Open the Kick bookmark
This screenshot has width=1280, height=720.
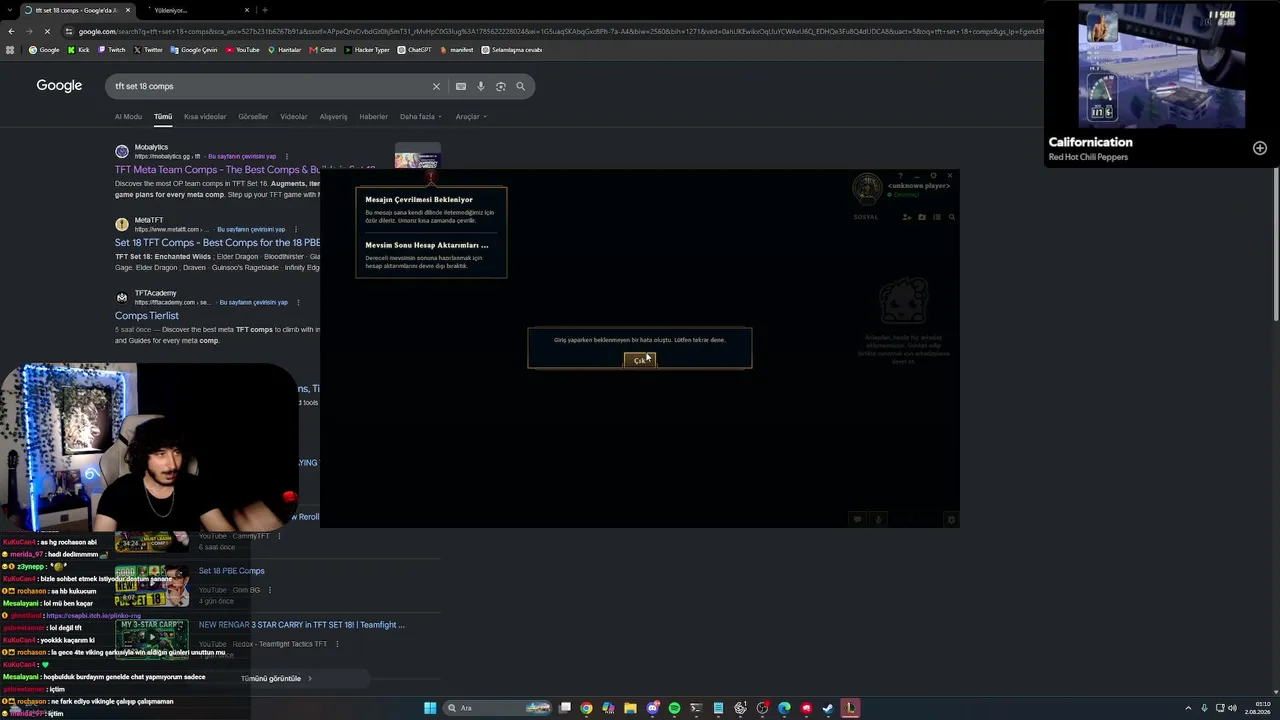[78, 50]
